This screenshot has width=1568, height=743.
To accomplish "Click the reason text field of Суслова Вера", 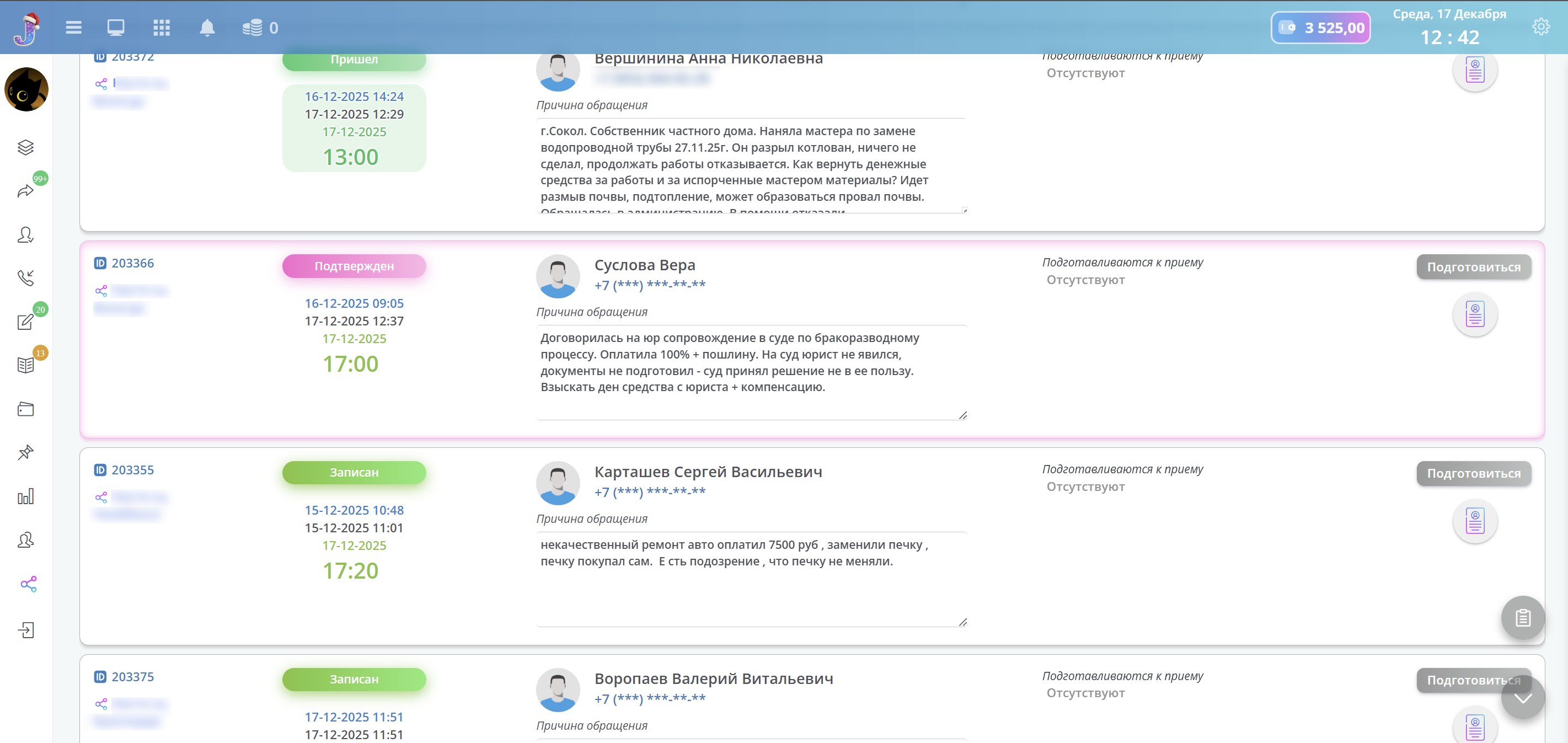I will click(x=751, y=372).
